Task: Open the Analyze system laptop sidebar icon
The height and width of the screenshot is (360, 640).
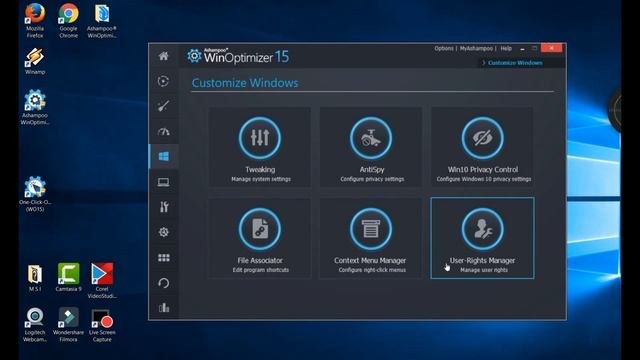Action: pyautogui.click(x=163, y=182)
